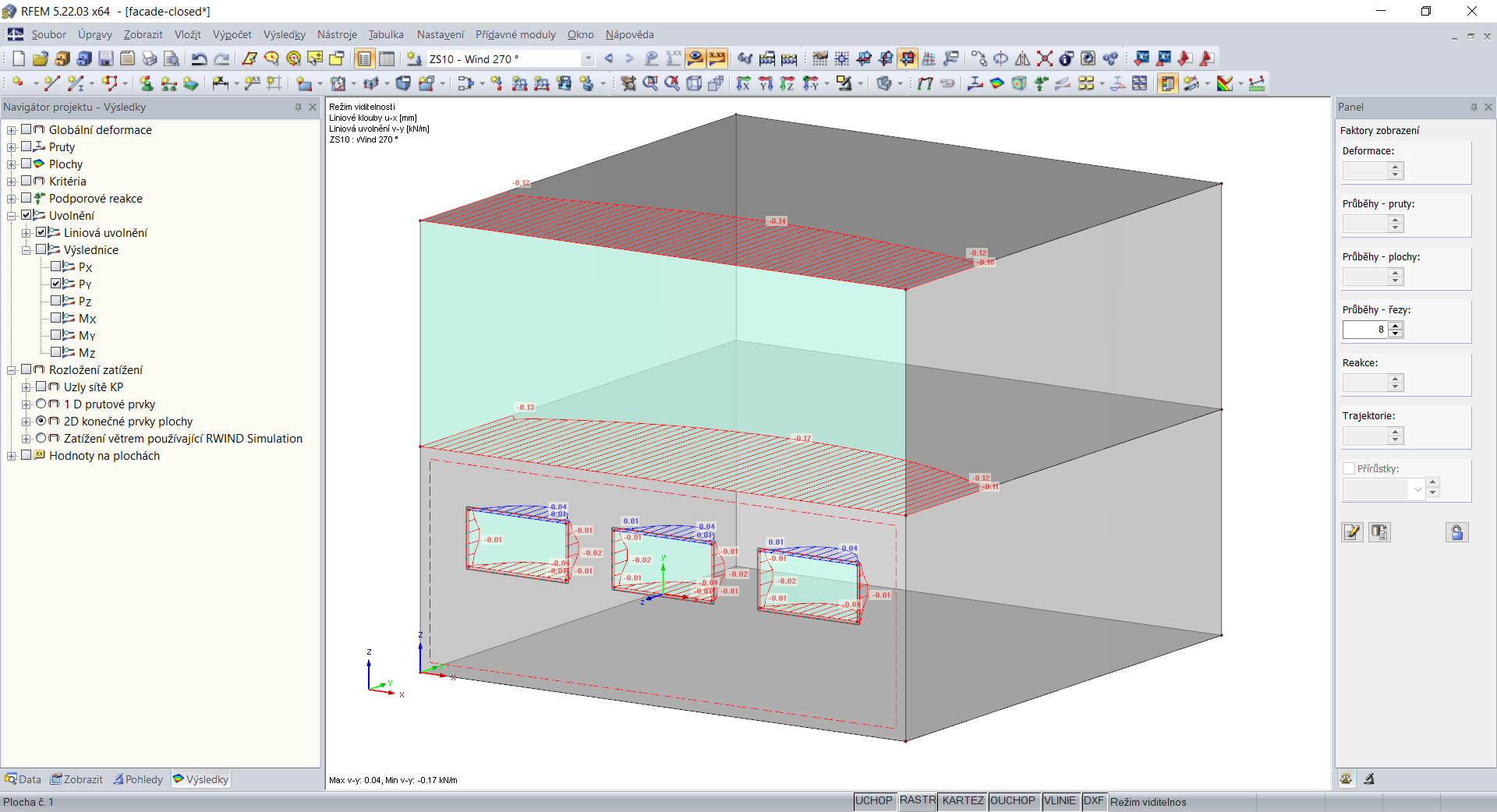Uncheck Liniová uvolnění checkbox
This screenshot has height=812, width=1497.
(x=41, y=232)
